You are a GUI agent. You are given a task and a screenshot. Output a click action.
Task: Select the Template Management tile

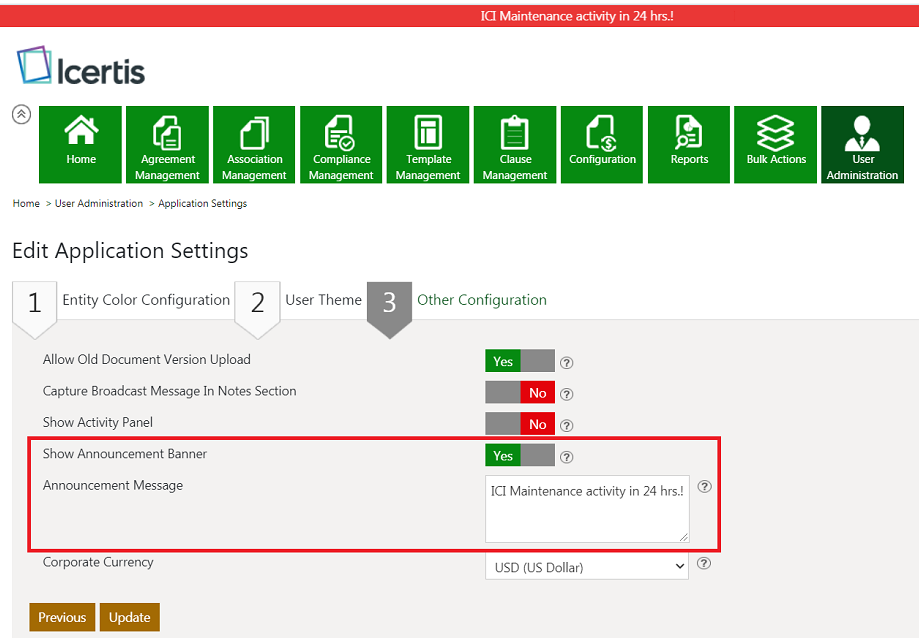point(428,144)
